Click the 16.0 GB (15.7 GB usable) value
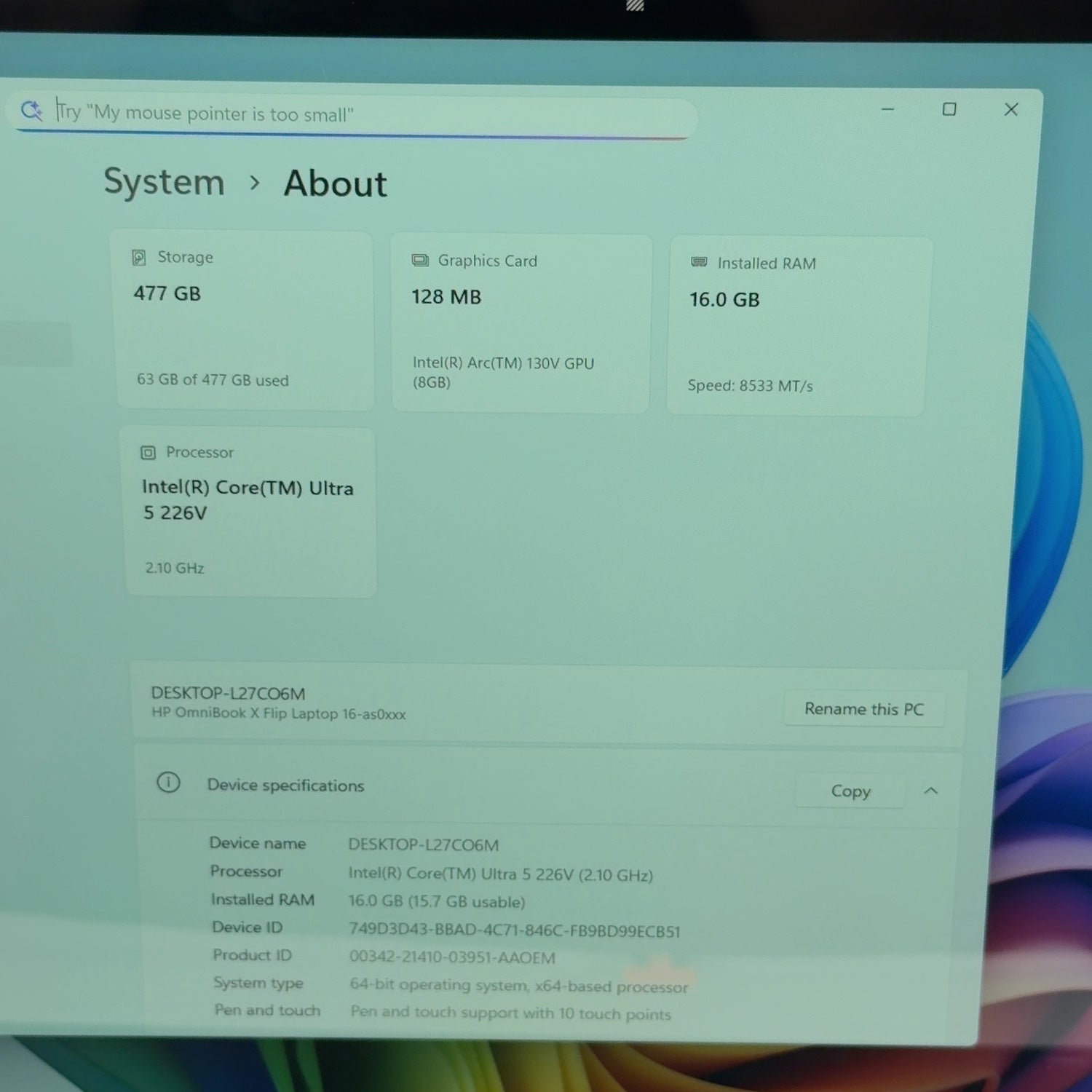This screenshot has height=1092, width=1092. pyautogui.click(x=436, y=902)
